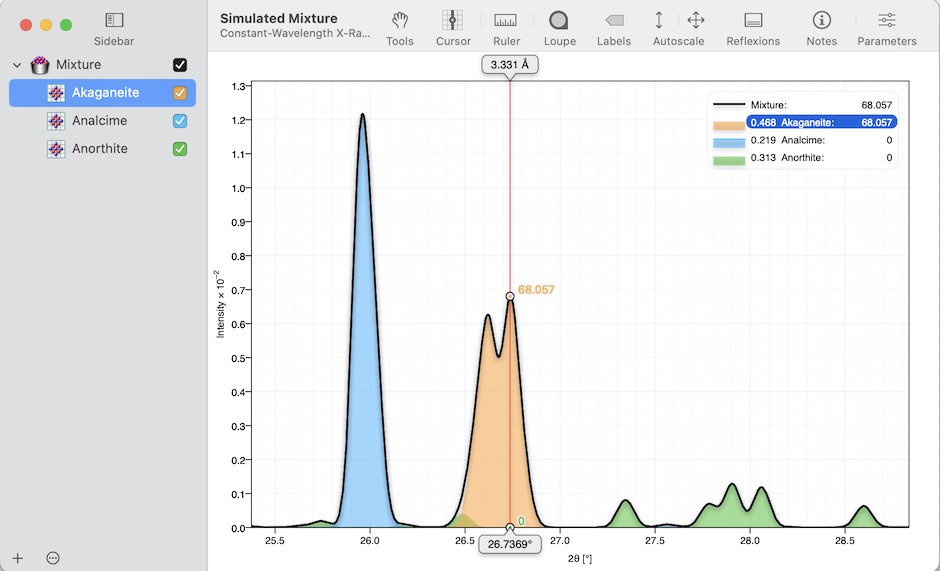The height and width of the screenshot is (571, 940).
Task: Select Anorthite in the sidebar
Action: (100, 149)
